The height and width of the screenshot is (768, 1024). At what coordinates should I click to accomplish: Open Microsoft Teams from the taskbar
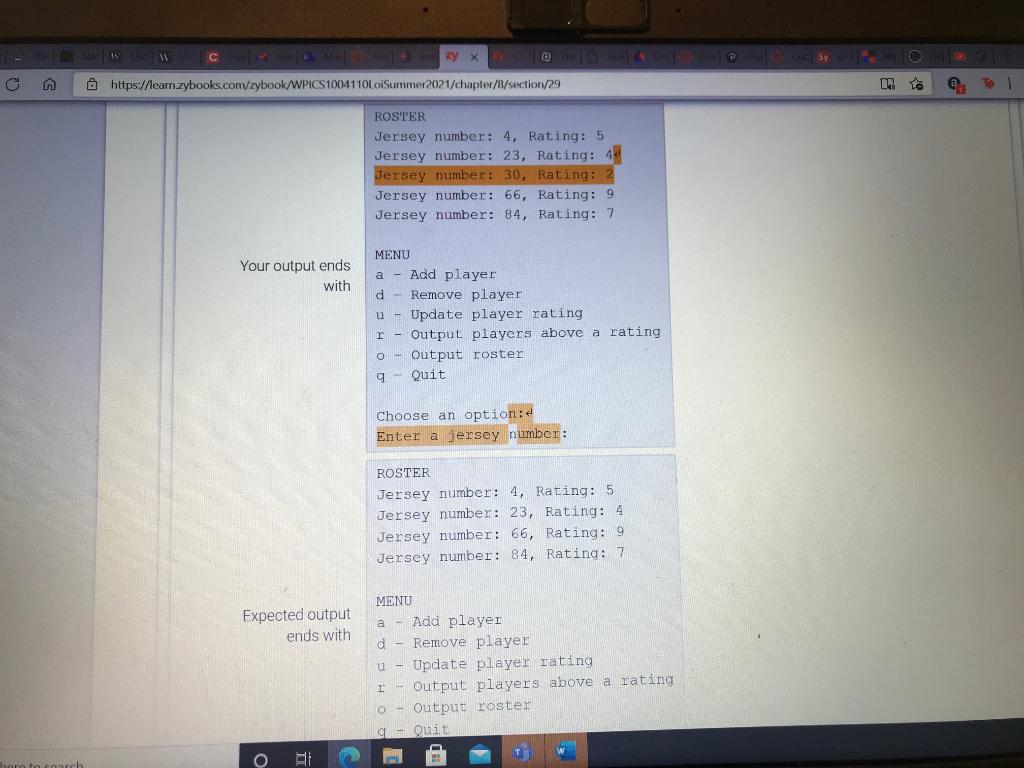click(x=521, y=755)
